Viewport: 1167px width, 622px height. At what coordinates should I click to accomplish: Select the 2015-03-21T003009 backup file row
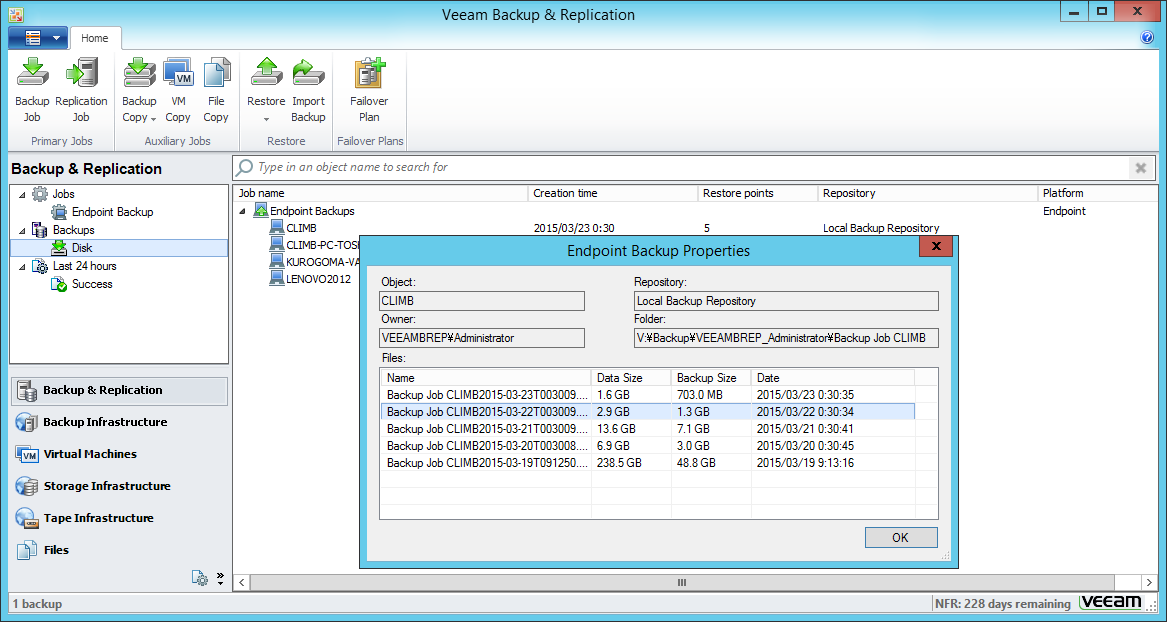(x=648, y=429)
